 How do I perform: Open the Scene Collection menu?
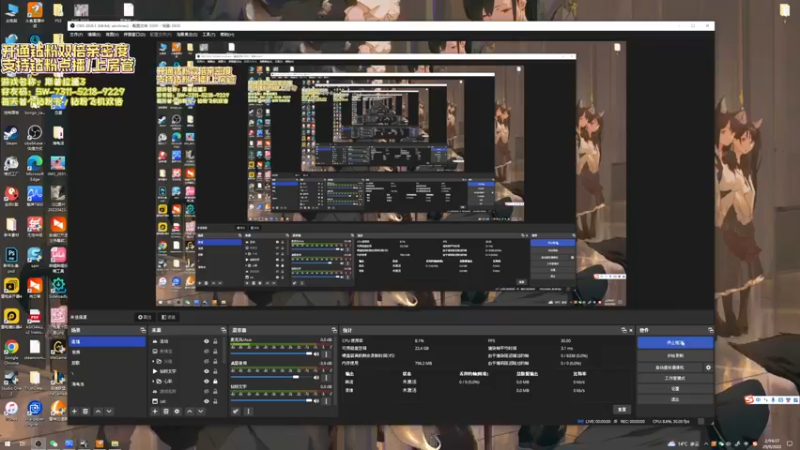coord(187,35)
